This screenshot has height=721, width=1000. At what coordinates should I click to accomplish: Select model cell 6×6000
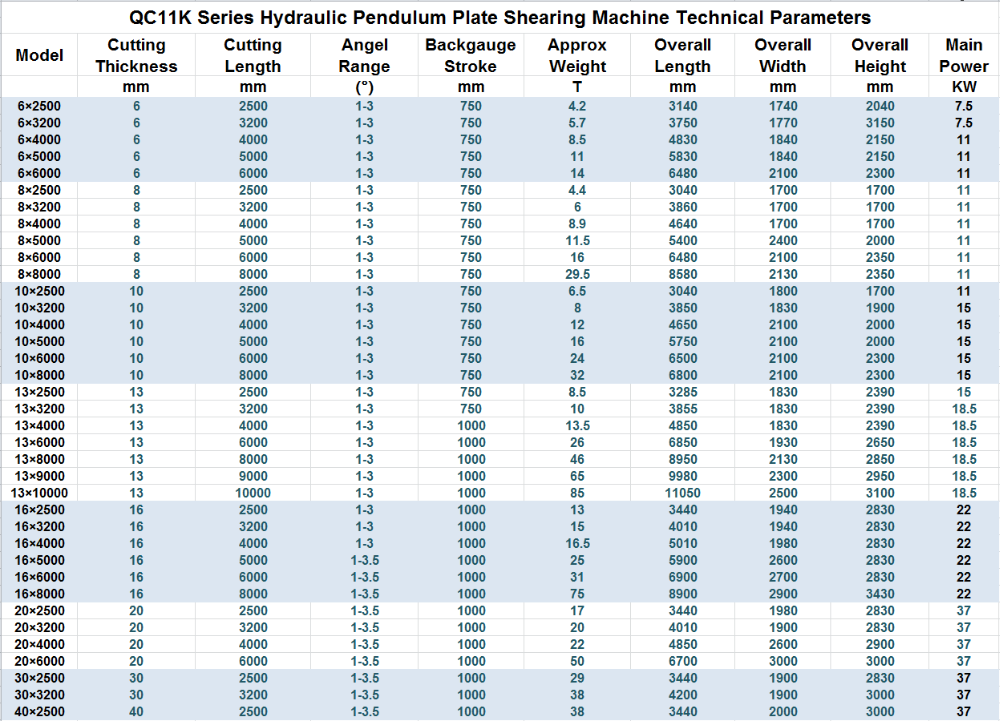click(x=39, y=173)
